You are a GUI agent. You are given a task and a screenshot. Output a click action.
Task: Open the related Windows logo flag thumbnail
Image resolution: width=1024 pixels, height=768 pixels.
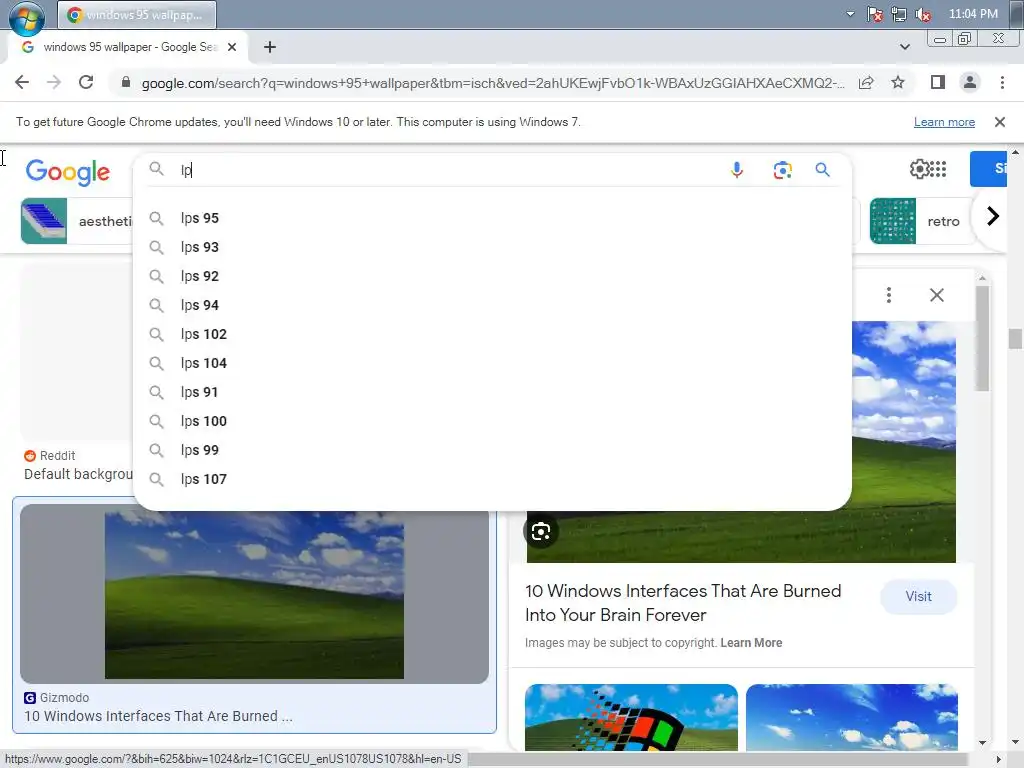(x=631, y=717)
